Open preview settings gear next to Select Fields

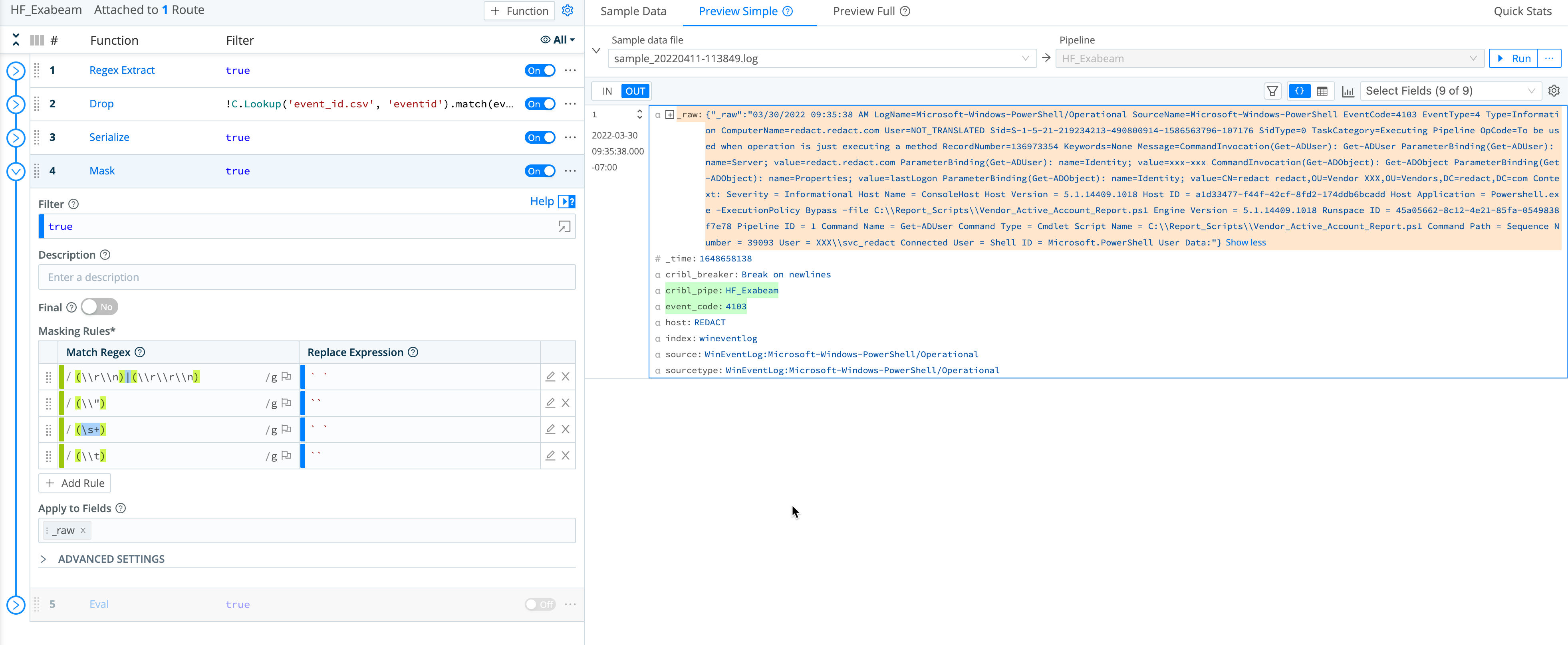click(x=1553, y=91)
